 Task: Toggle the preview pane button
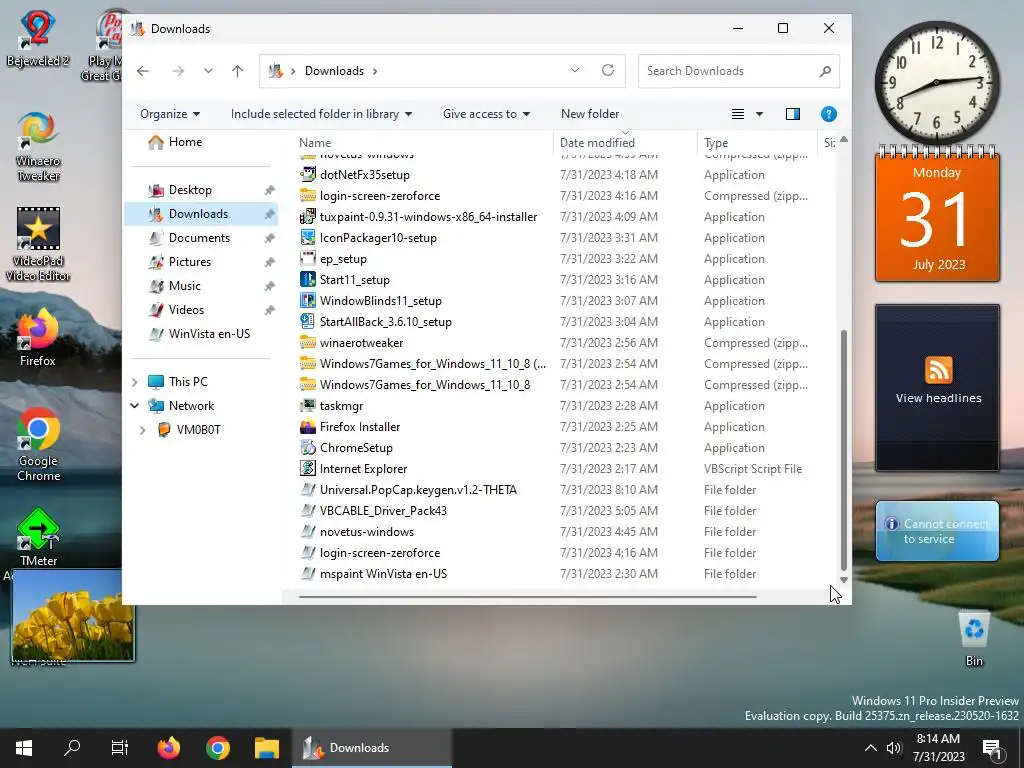pyautogui.click(x=793, y=114)
